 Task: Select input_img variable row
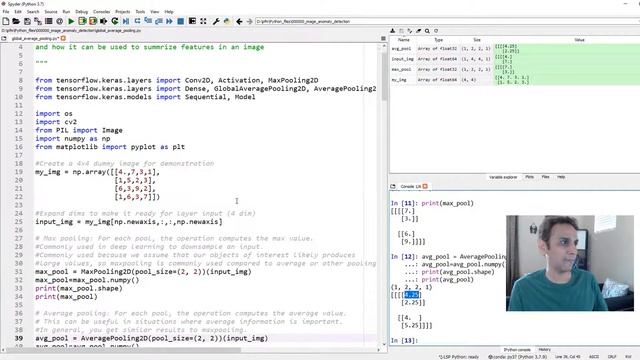click(x=515, y=59)
